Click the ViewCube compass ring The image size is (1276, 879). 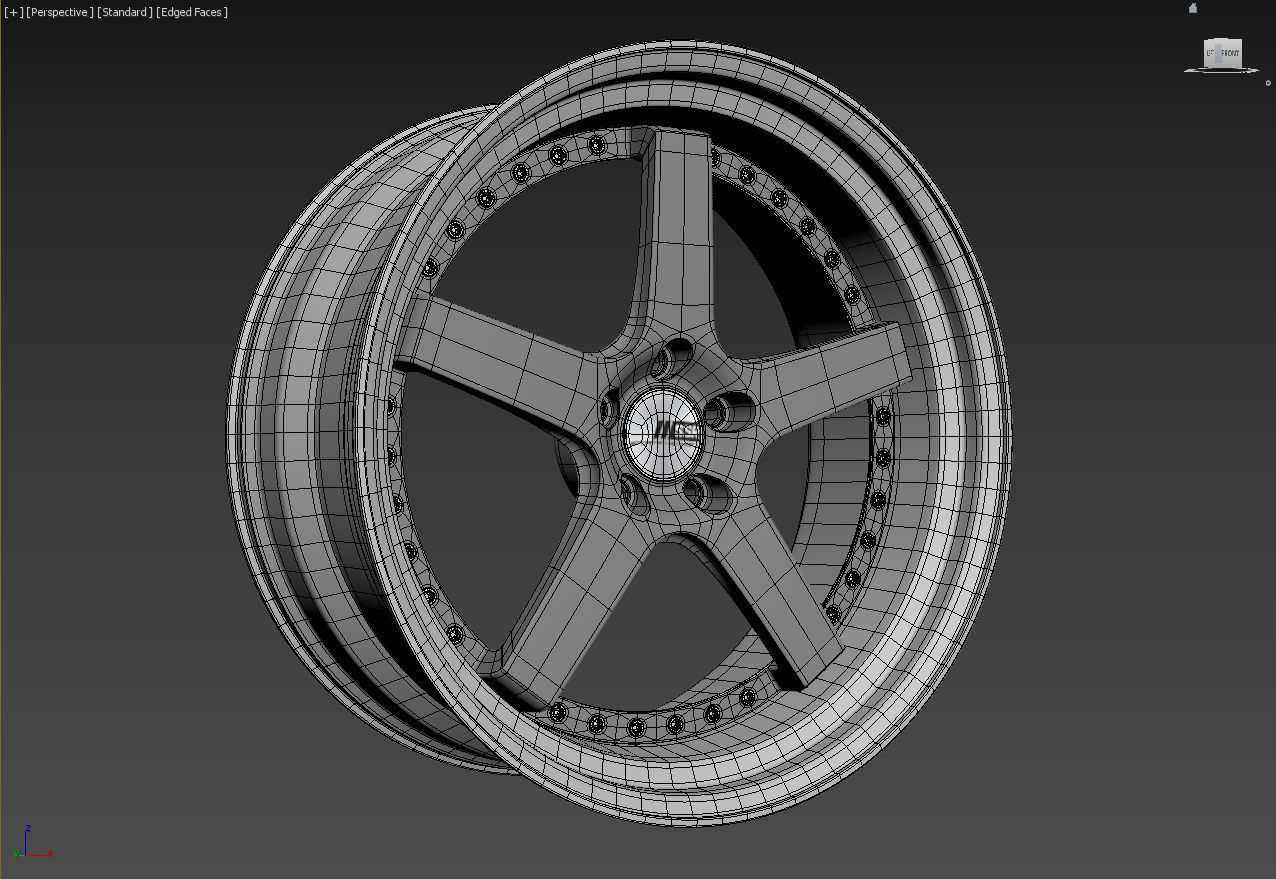tap(1220, 70)
